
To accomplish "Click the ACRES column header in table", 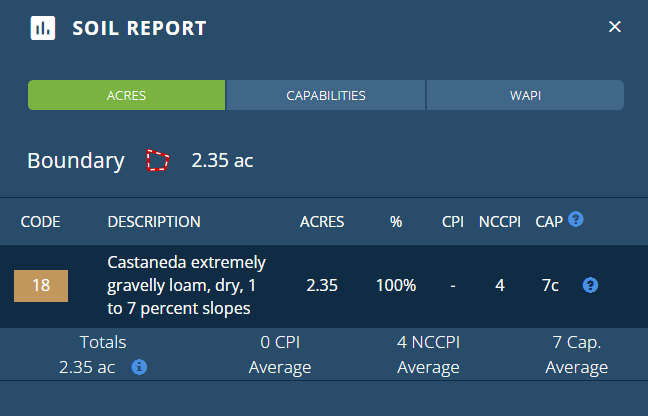I will (x=322, y=222).
